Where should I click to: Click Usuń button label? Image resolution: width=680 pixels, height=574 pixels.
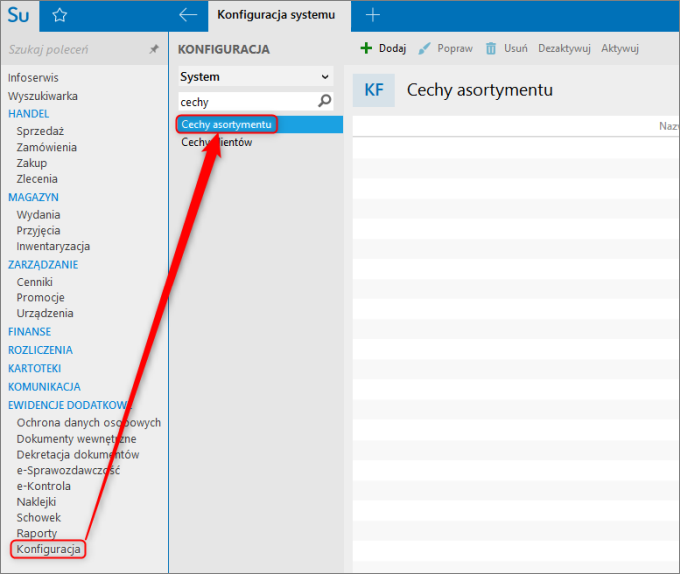click(516, 48)
